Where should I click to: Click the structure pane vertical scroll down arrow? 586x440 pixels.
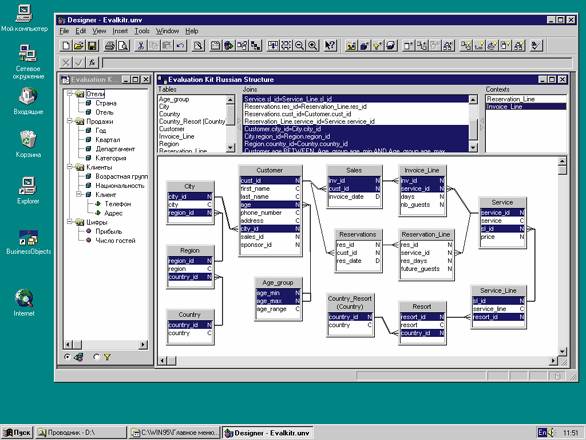tap(562, 351)
